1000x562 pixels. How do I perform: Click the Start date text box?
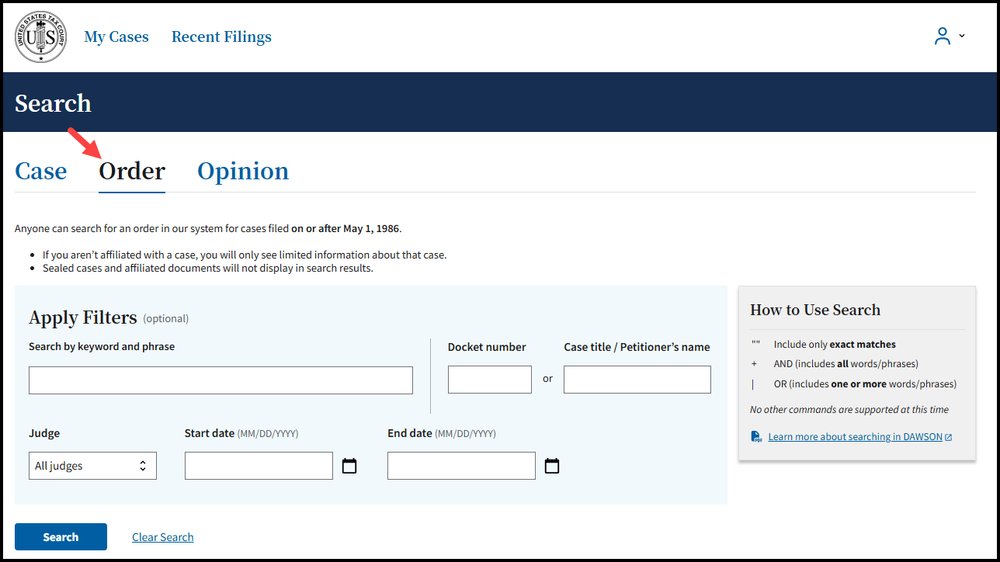pyautogui.click(x=258, y=466)
